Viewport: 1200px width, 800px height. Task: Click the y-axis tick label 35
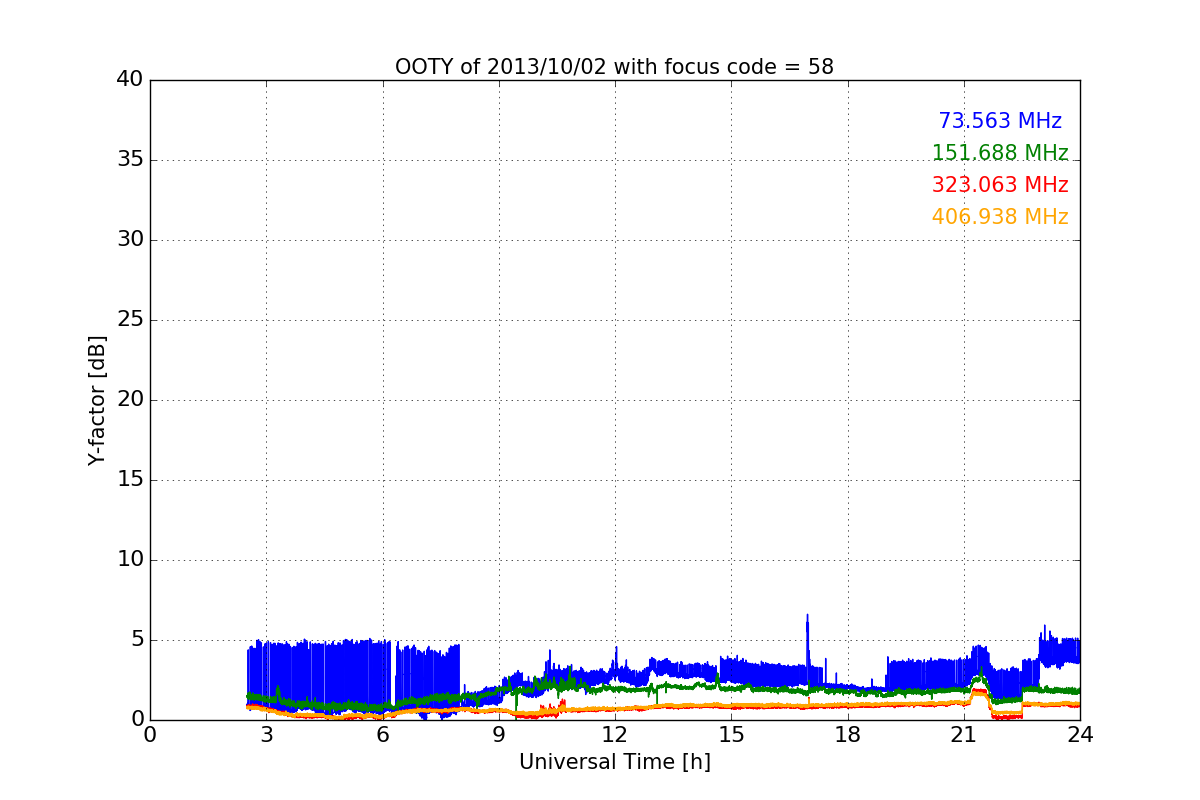pyautogui.click(x=129, y=160)
